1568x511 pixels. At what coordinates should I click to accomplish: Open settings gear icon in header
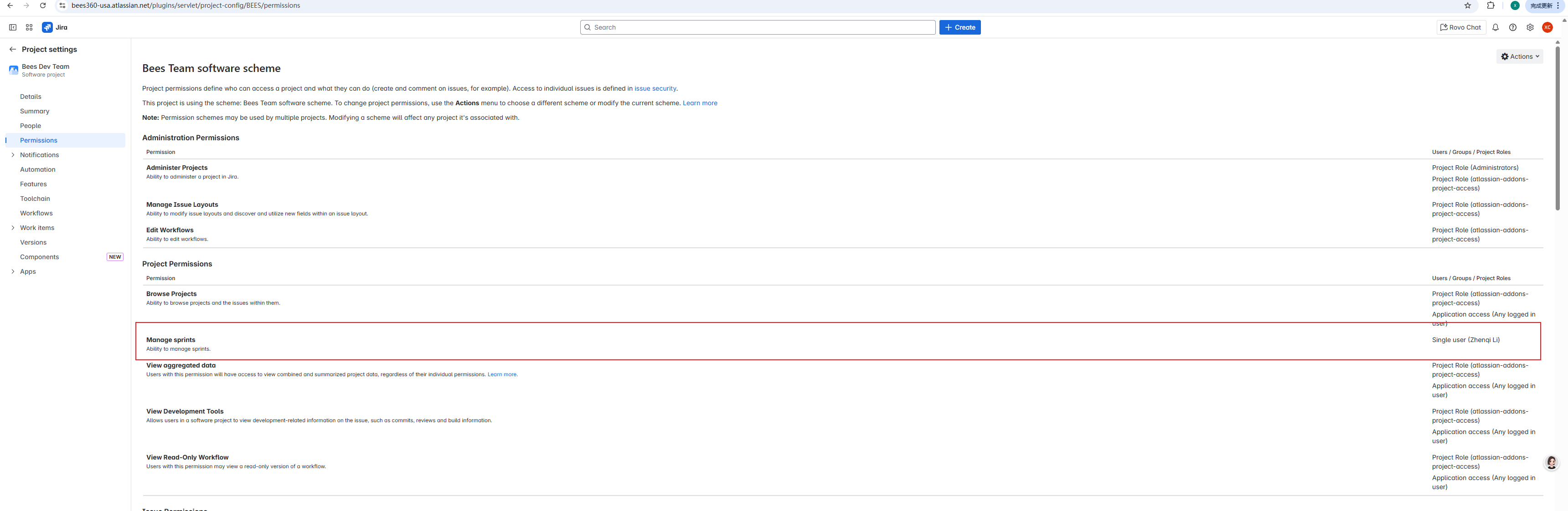click(1530, 27)
